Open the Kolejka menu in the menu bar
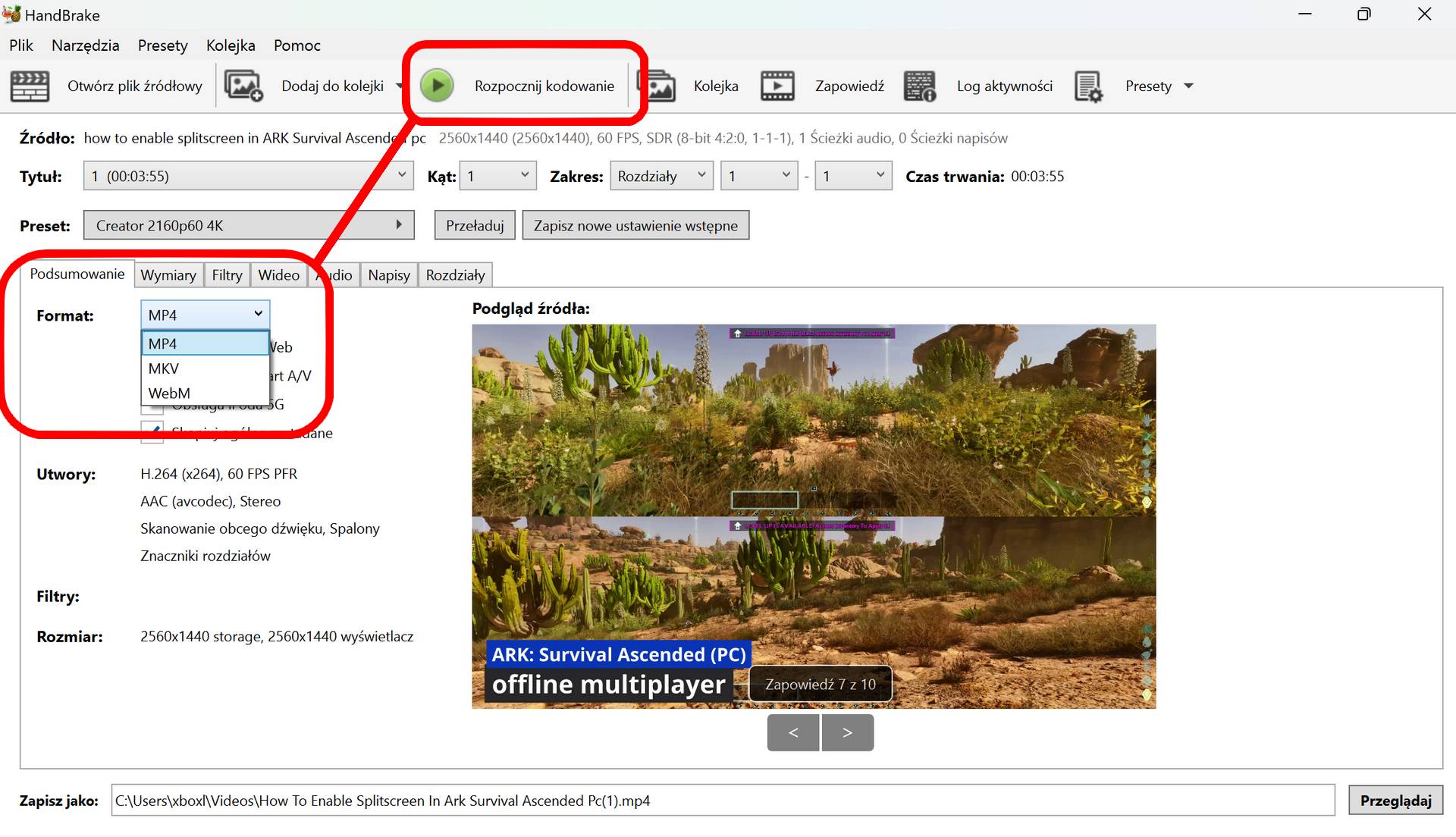This screenshot has width=1456, height=837. click(231, 45)
